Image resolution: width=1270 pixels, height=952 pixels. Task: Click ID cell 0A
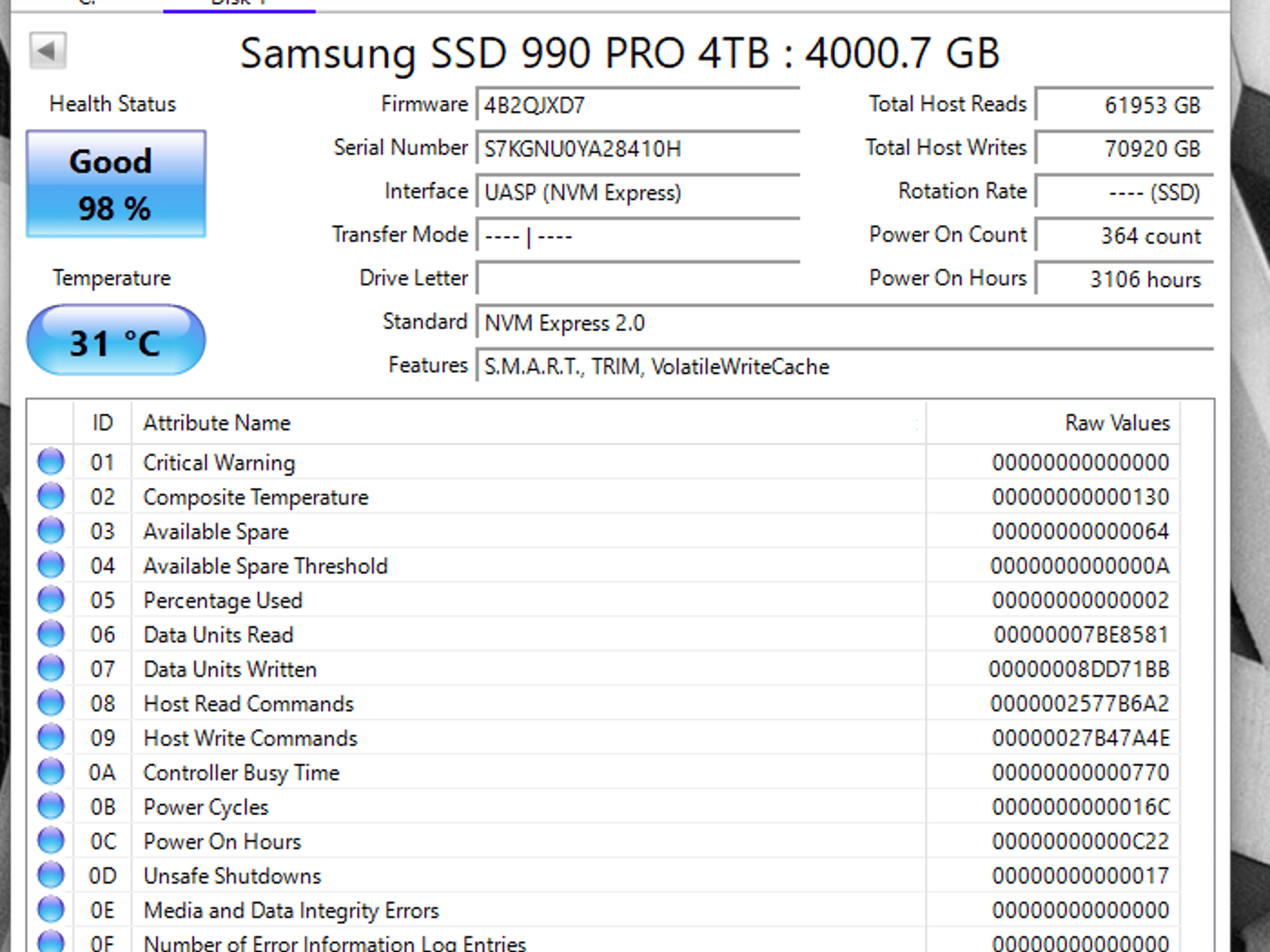coord(102,773)
